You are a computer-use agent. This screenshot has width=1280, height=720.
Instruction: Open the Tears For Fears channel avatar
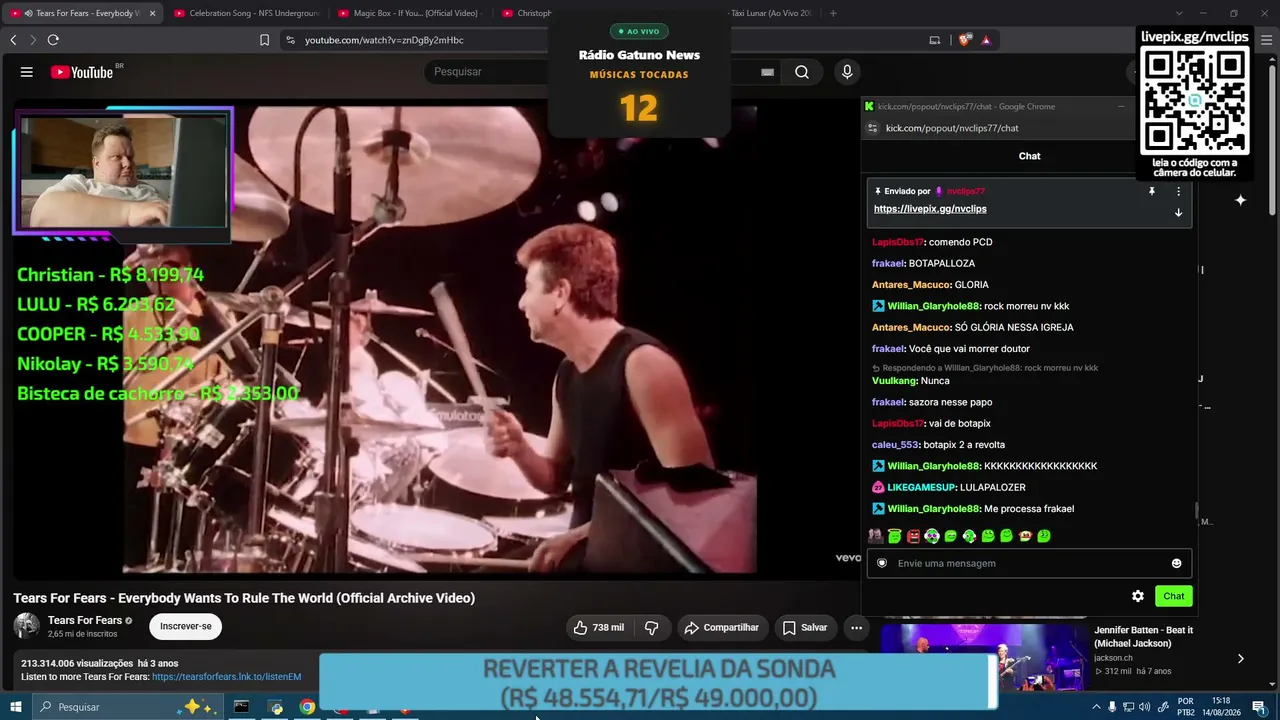click(x=27, y=626)
